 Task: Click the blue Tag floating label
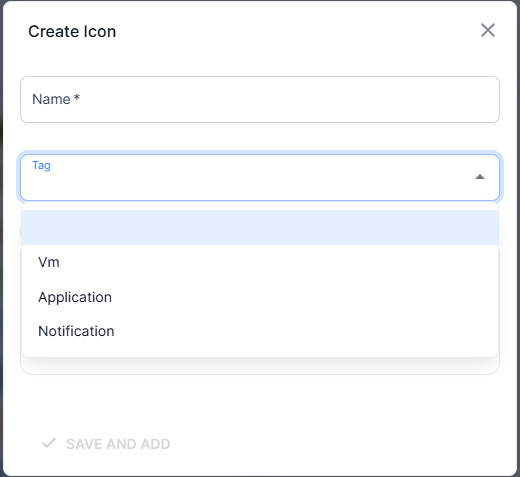tap(41, 165)
